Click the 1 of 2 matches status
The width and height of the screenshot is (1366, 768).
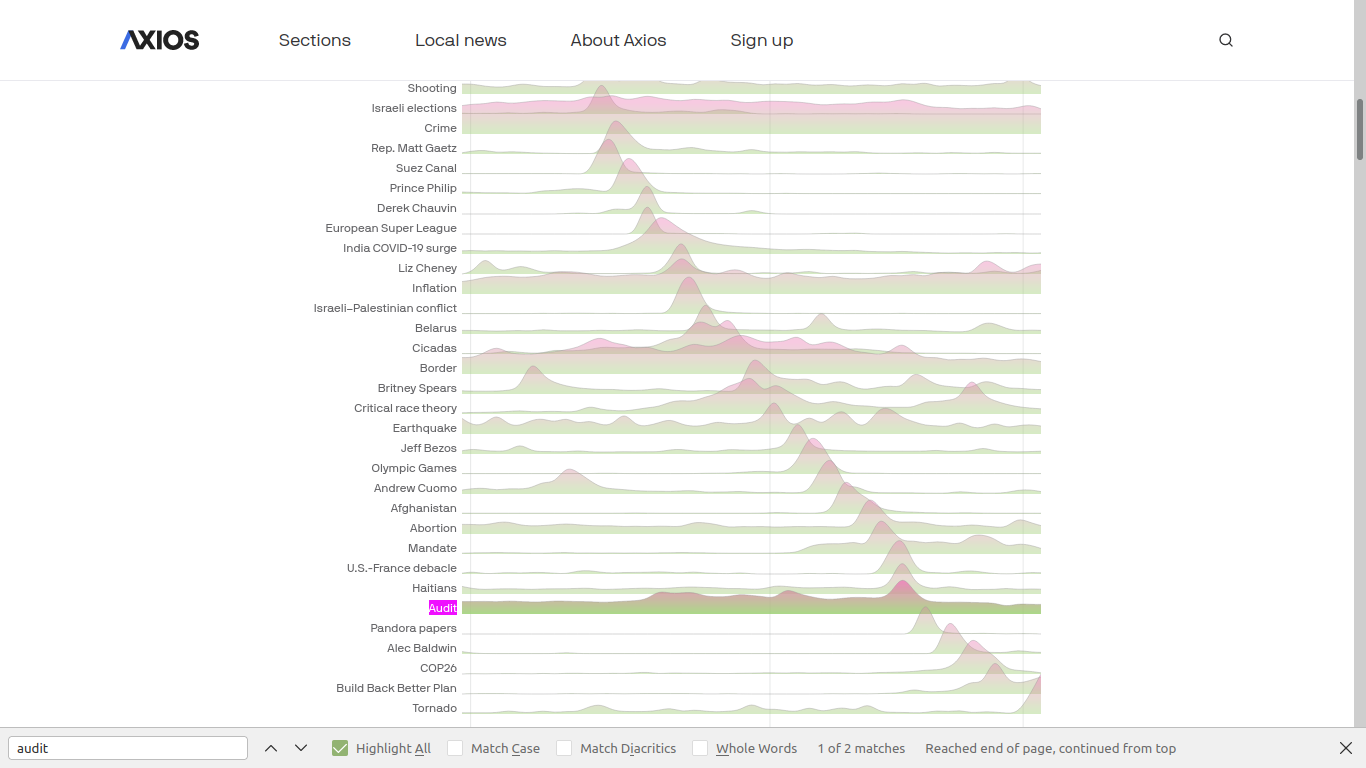[x=861, y=748]
